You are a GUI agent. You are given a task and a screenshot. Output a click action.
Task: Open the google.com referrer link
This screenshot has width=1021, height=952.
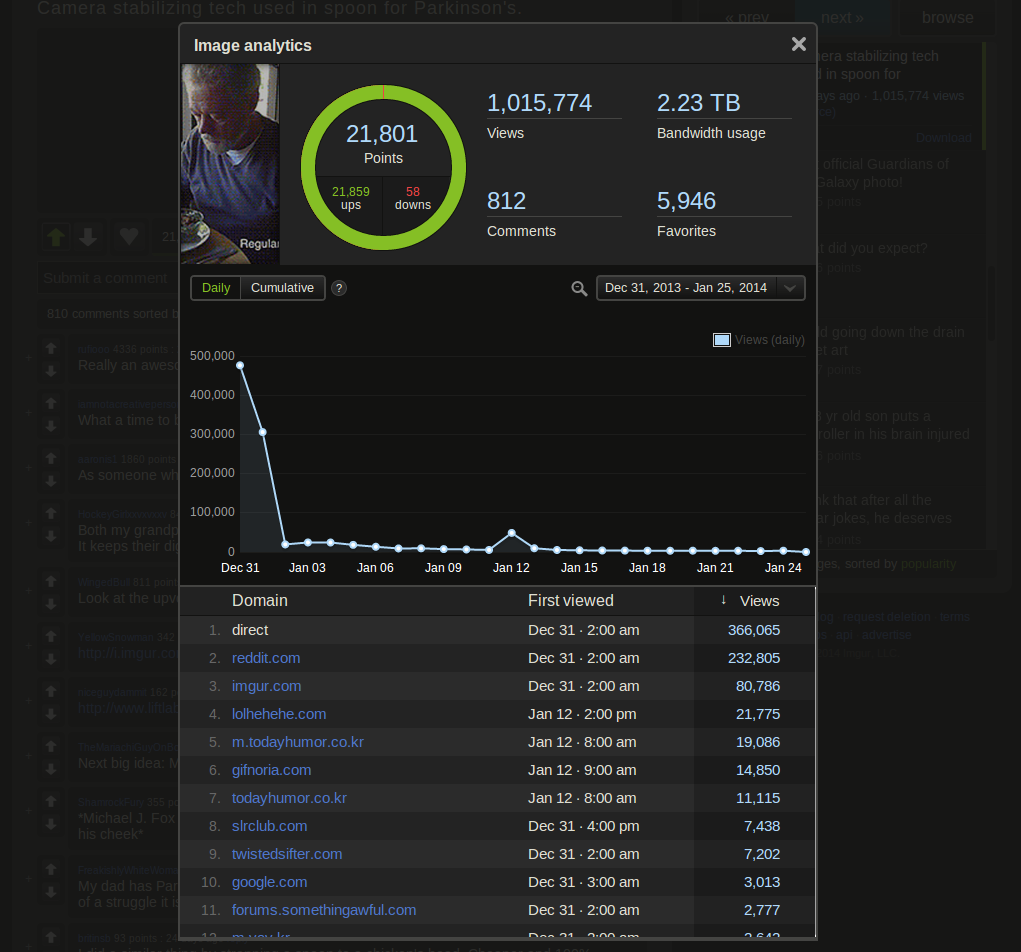click(x=269, y=882)
